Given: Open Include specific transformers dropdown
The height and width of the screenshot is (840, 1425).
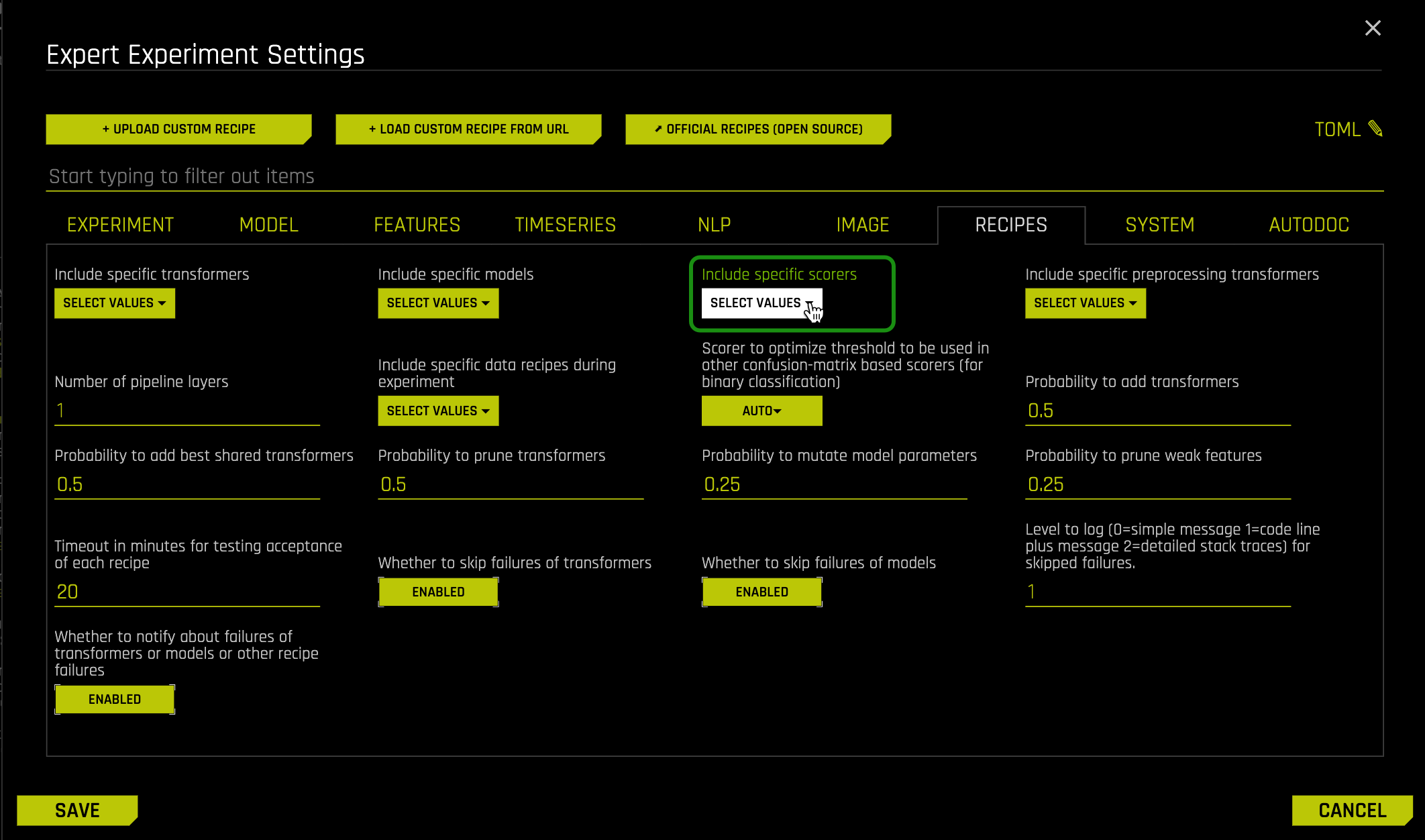Looking at the screenshot, I should coord(115,303).
